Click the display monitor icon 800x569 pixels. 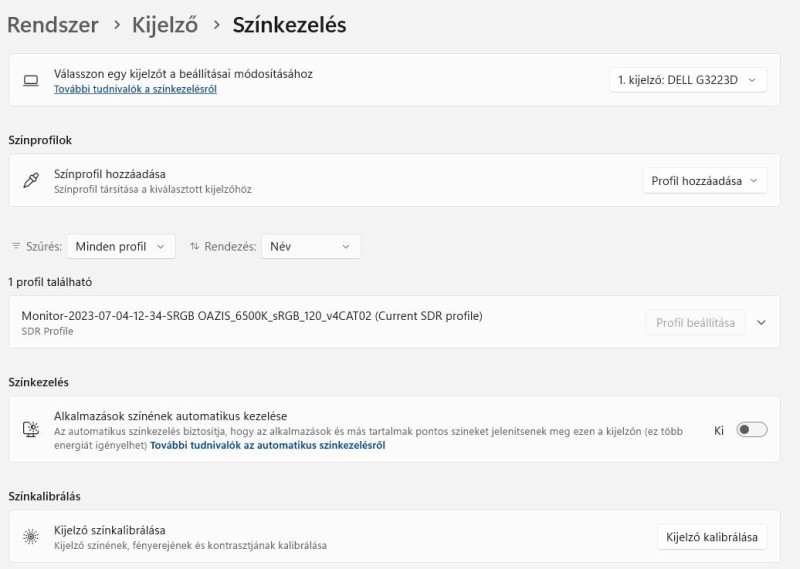[31, 80]
